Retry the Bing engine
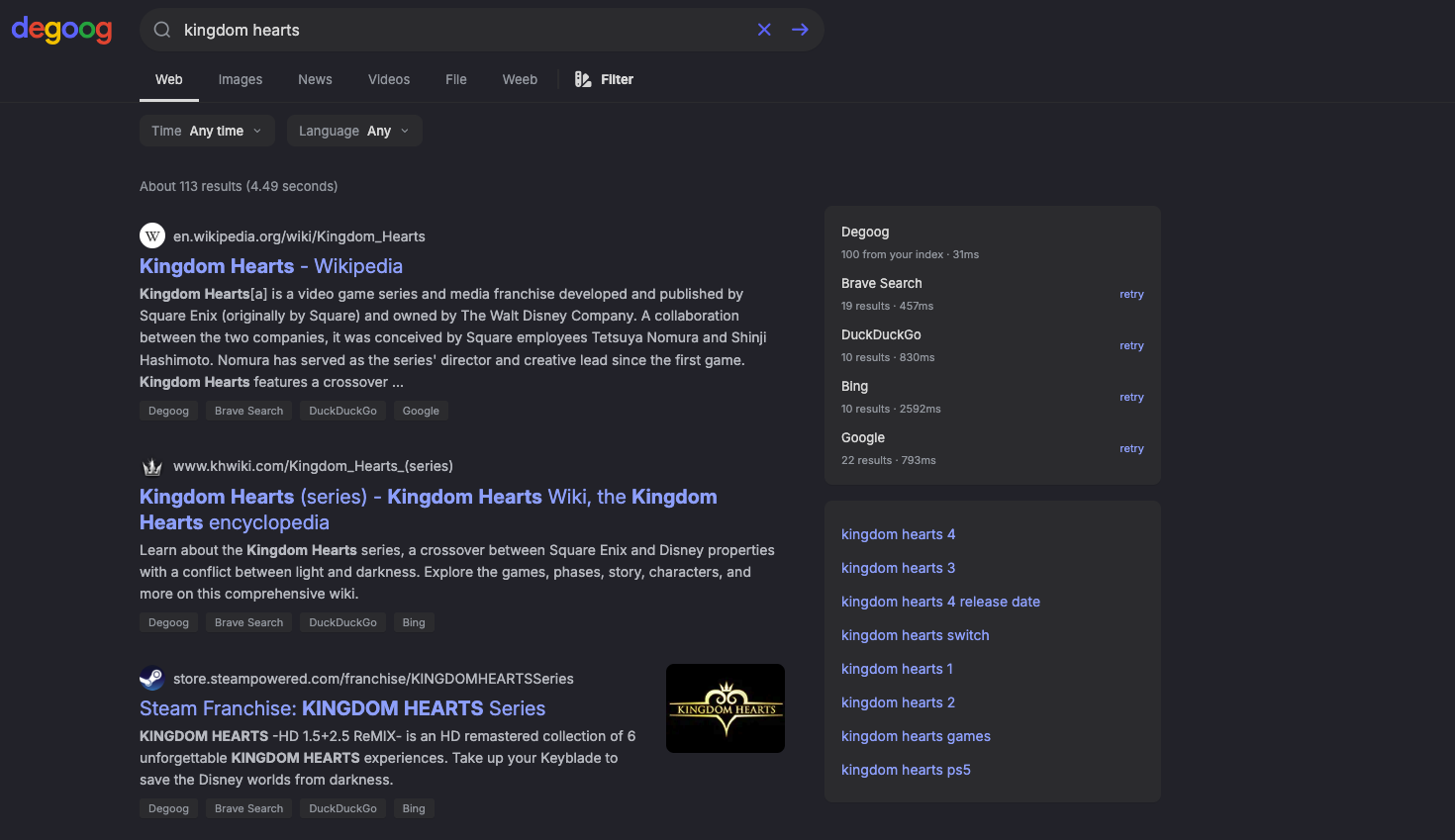This screenshot has width=1455, height=840. coord(1131,397)
